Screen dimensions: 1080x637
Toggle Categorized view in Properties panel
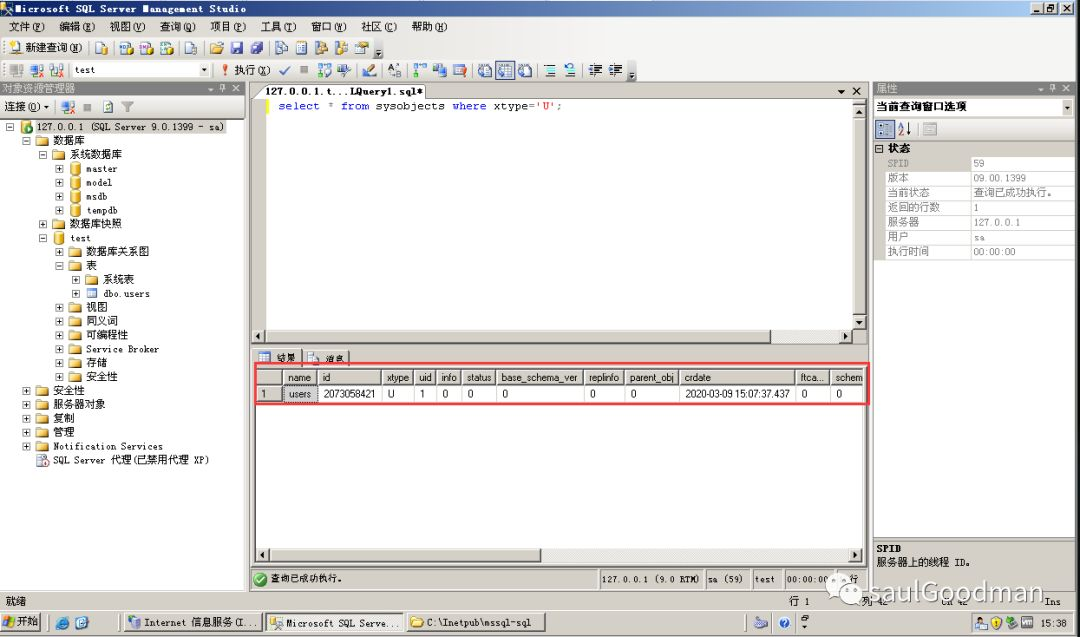click(884, 129)
